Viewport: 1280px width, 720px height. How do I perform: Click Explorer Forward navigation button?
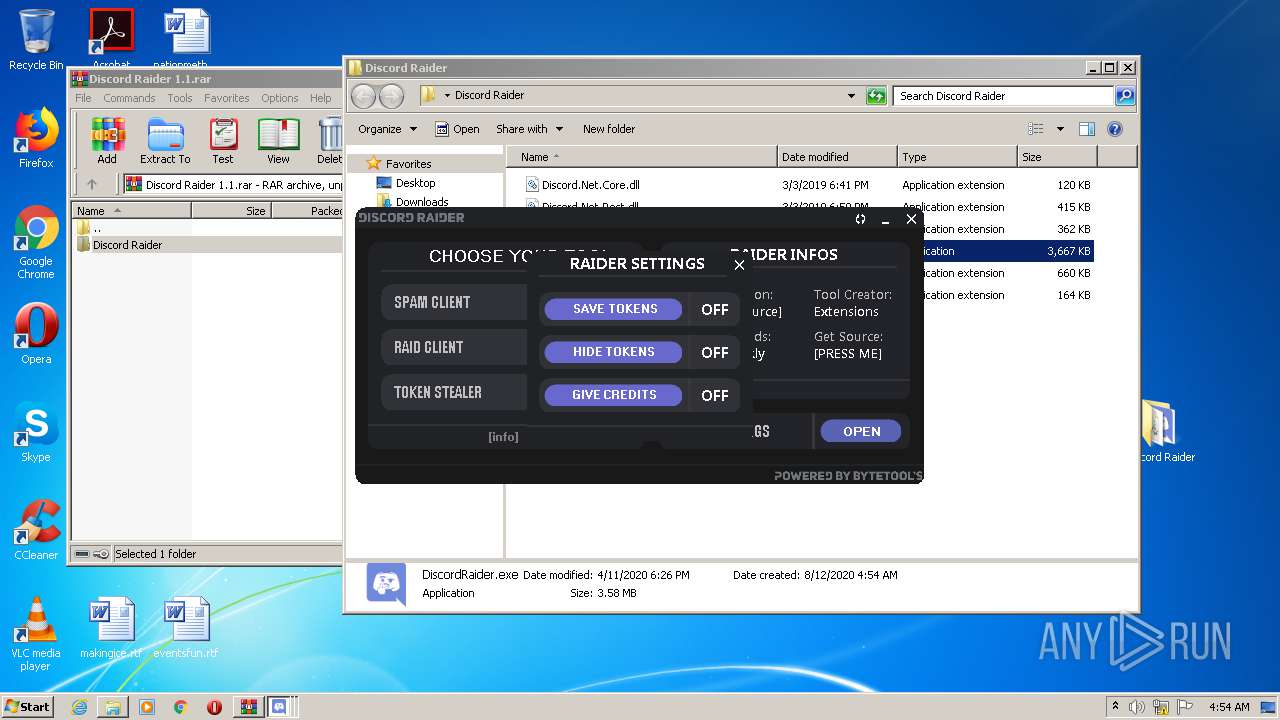click(x=391, y=96)
